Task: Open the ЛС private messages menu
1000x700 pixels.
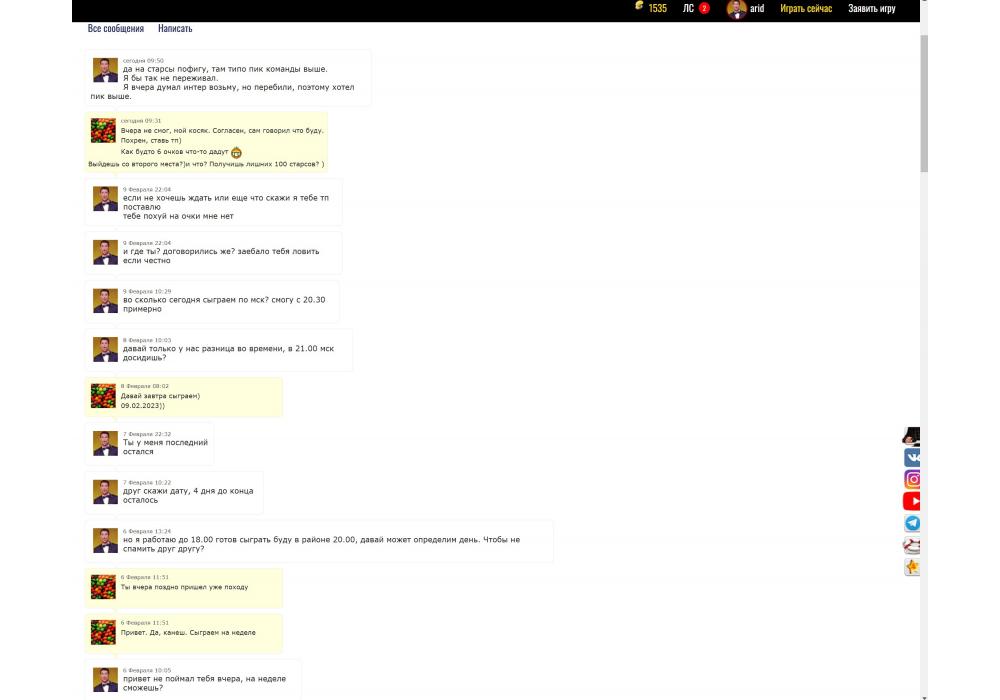Action: pos(688,9)
